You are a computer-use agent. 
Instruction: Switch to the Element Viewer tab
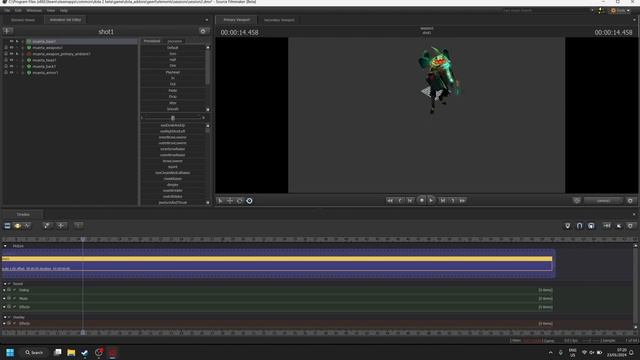[23, 20]
